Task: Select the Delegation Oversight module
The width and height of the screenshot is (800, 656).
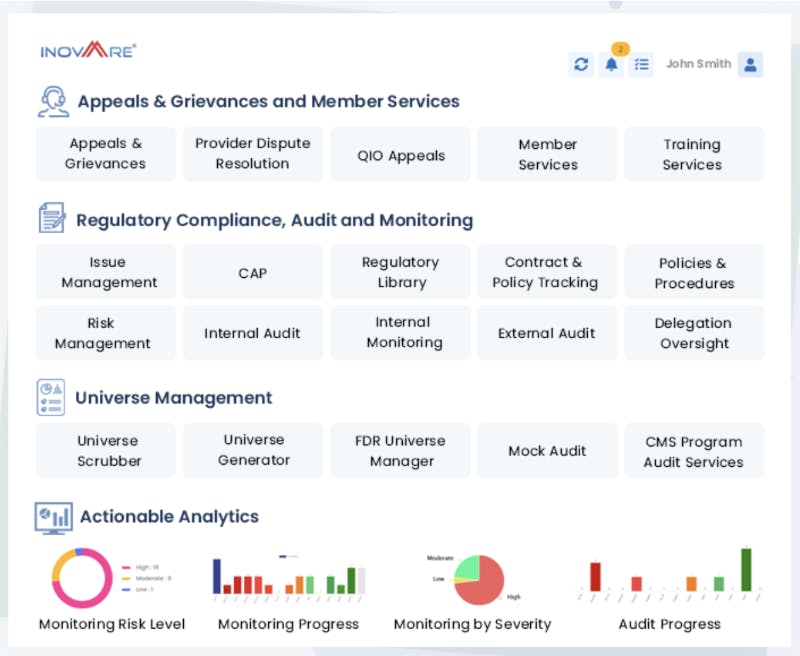Action: pyautogui.click(x=694, y=333)
